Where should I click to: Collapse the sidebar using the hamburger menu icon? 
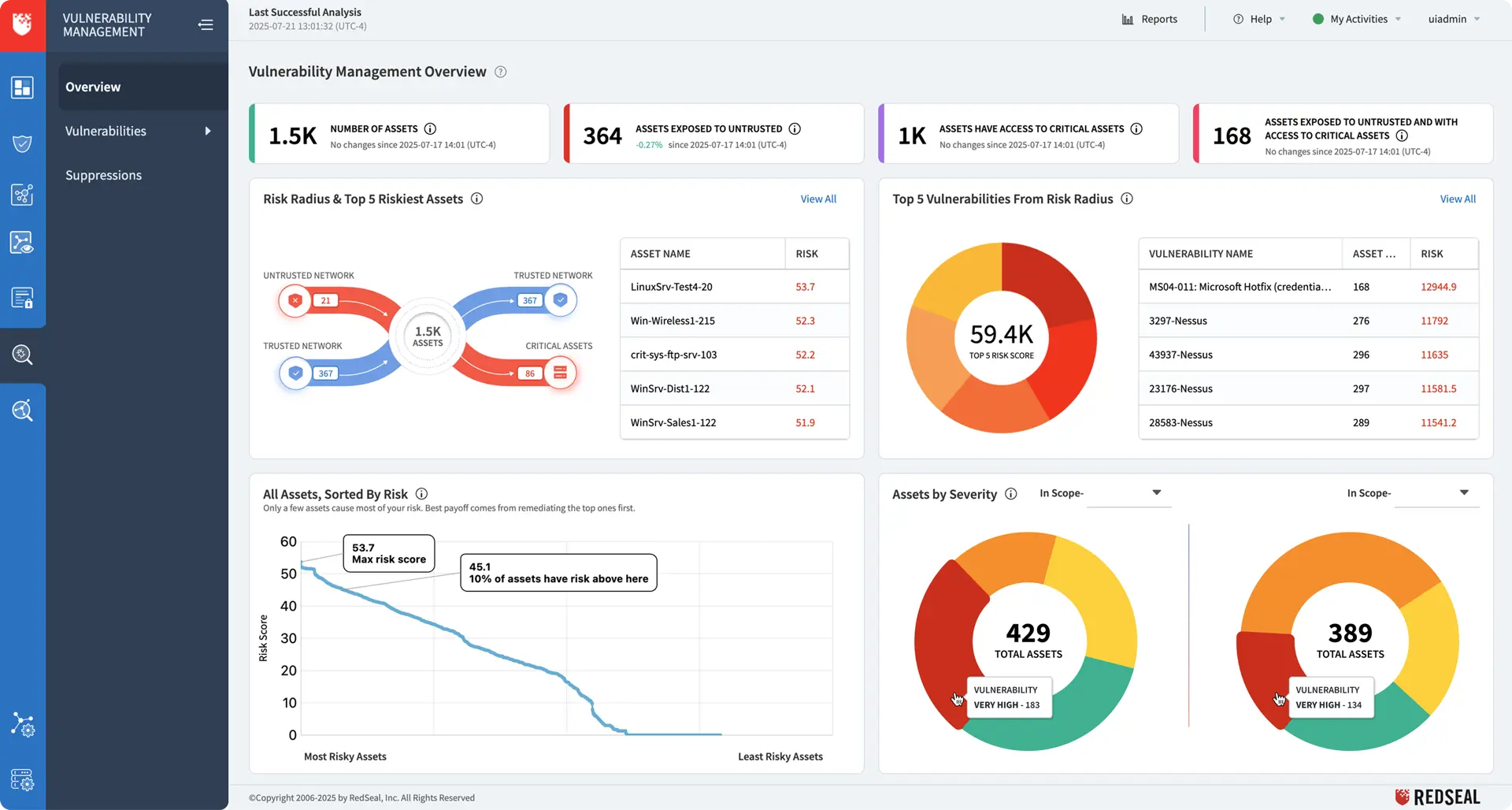(206, 24)
